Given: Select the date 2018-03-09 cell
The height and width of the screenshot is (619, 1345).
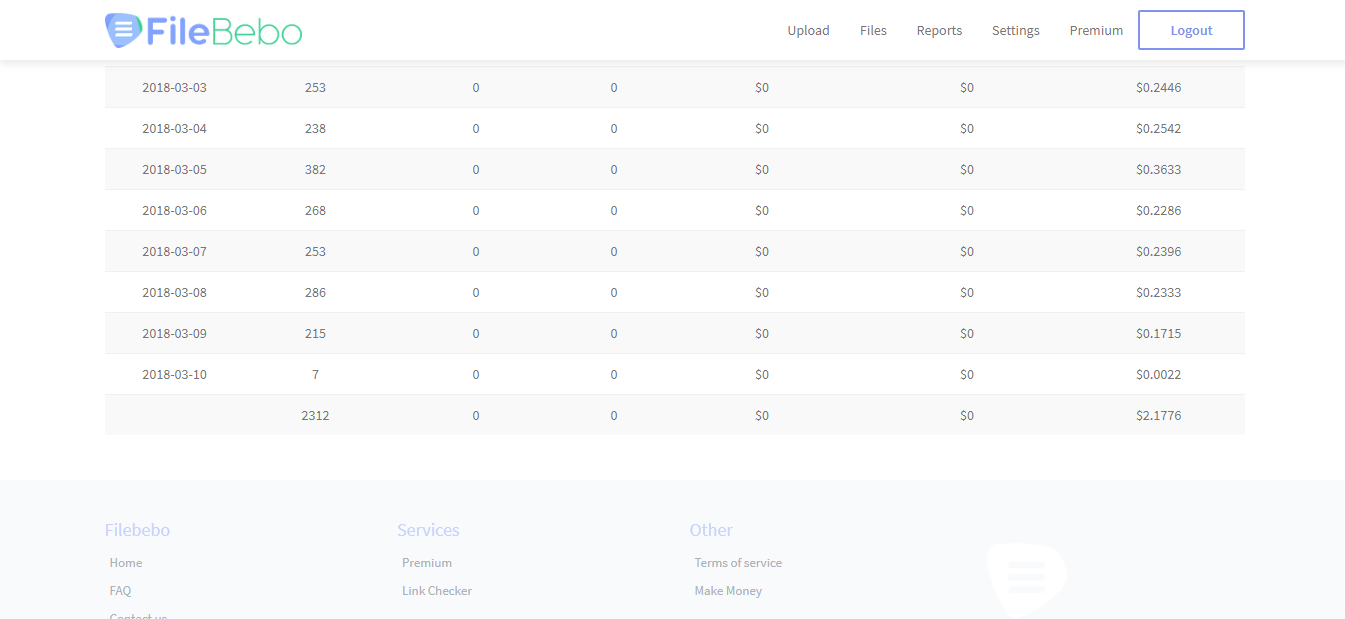Looking at the screenshot, I should pos(174,333).
